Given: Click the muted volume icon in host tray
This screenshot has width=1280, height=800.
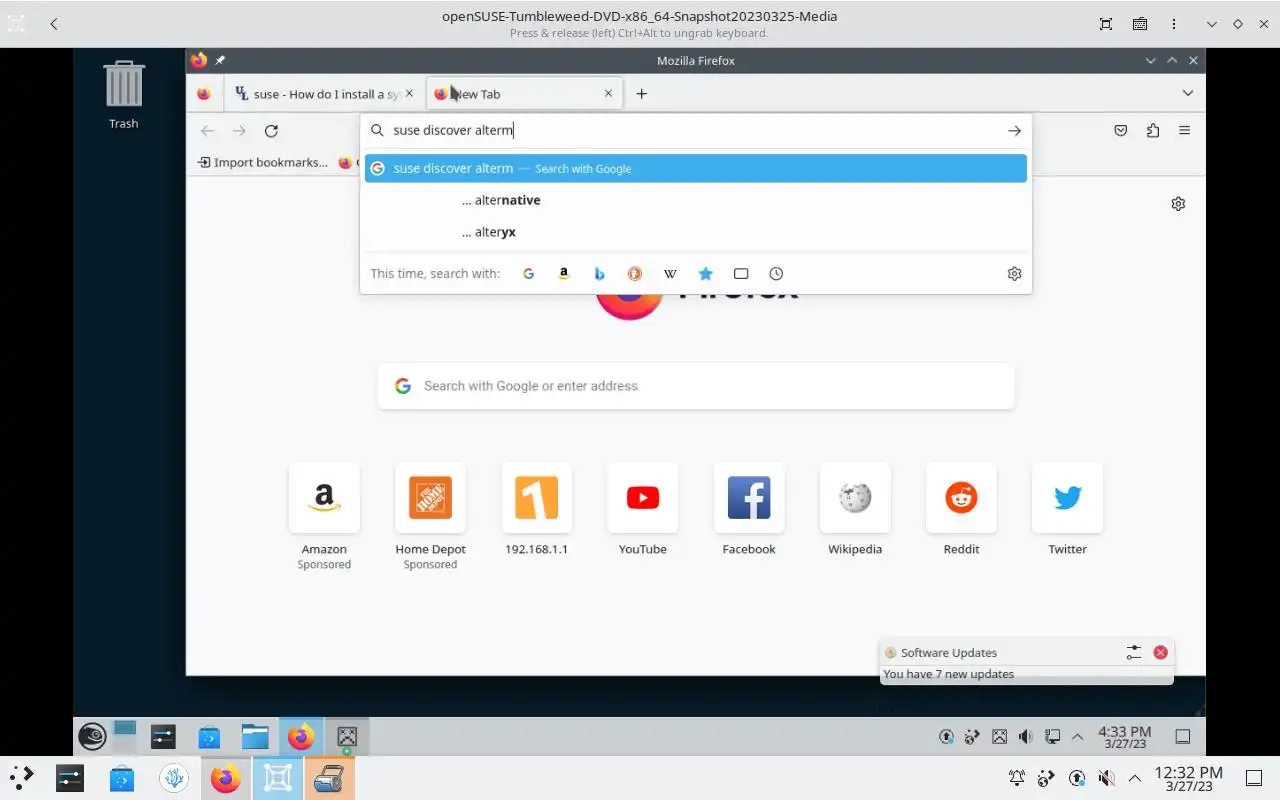Looking at the screenshot, I should (1106, 778).
